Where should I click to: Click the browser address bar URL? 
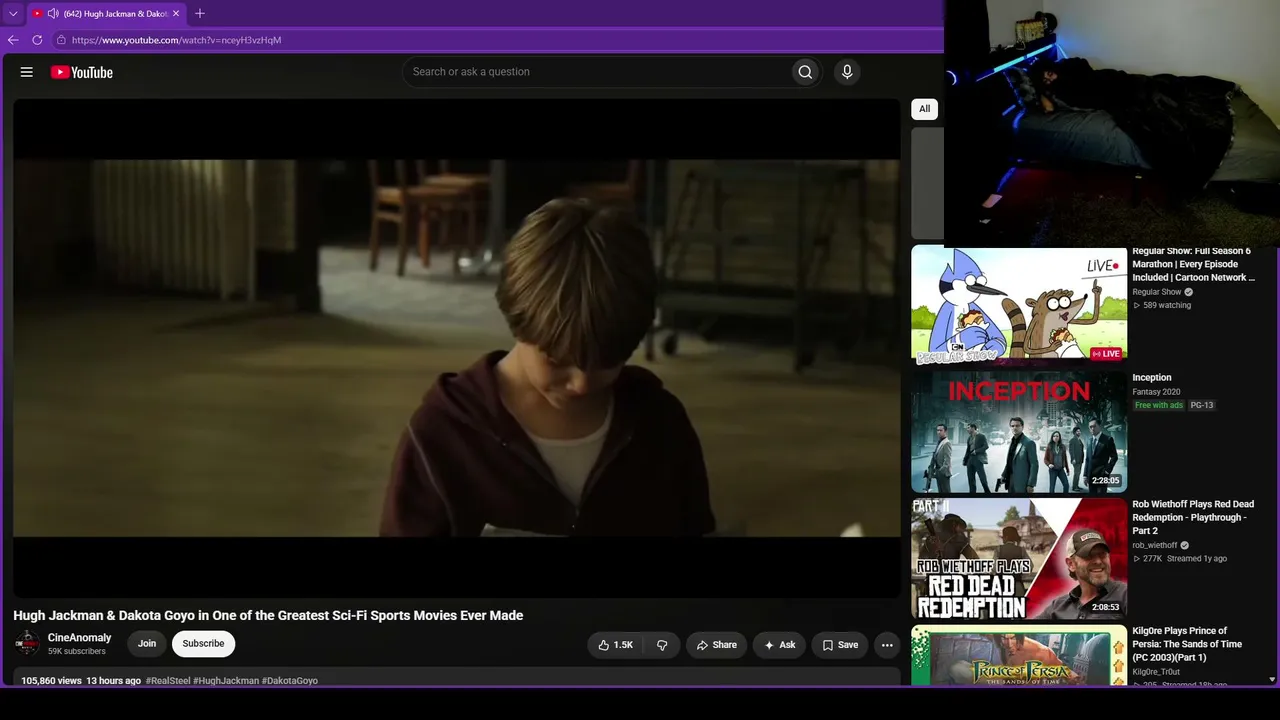click(176, 40)
